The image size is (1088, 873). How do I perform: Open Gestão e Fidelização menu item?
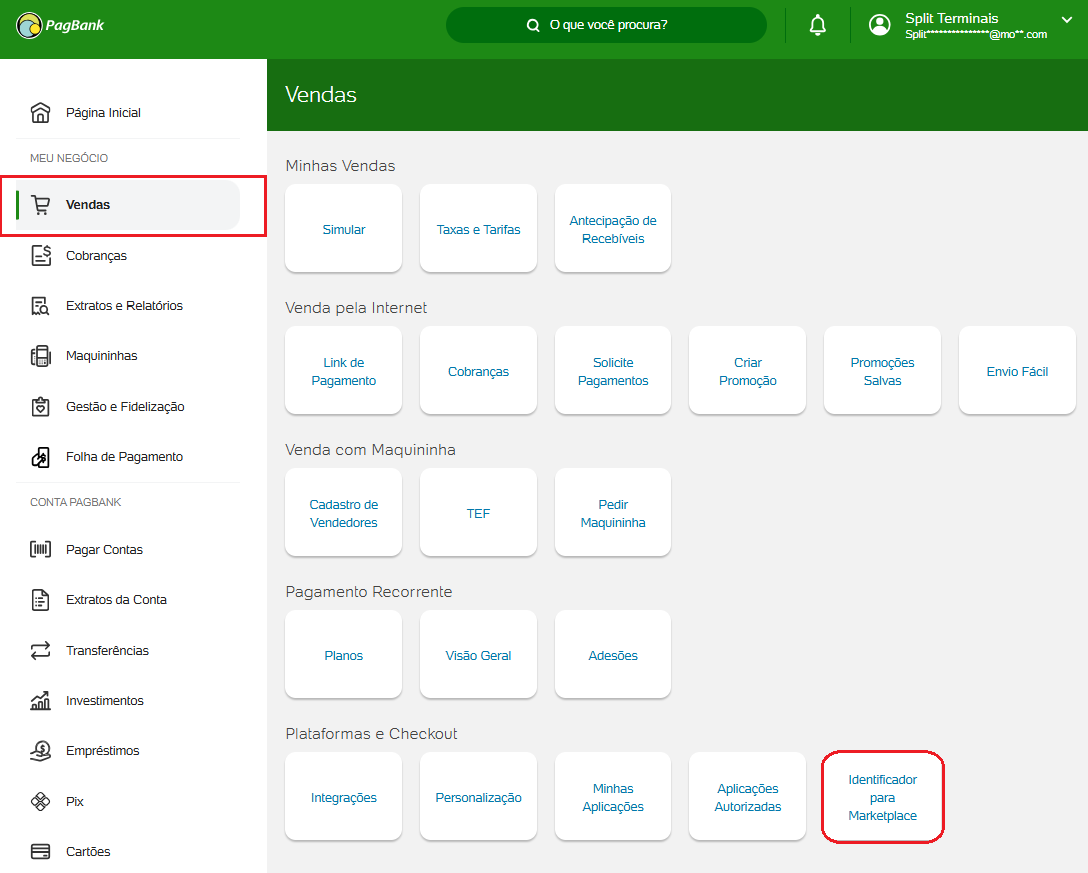coord(125,407)
